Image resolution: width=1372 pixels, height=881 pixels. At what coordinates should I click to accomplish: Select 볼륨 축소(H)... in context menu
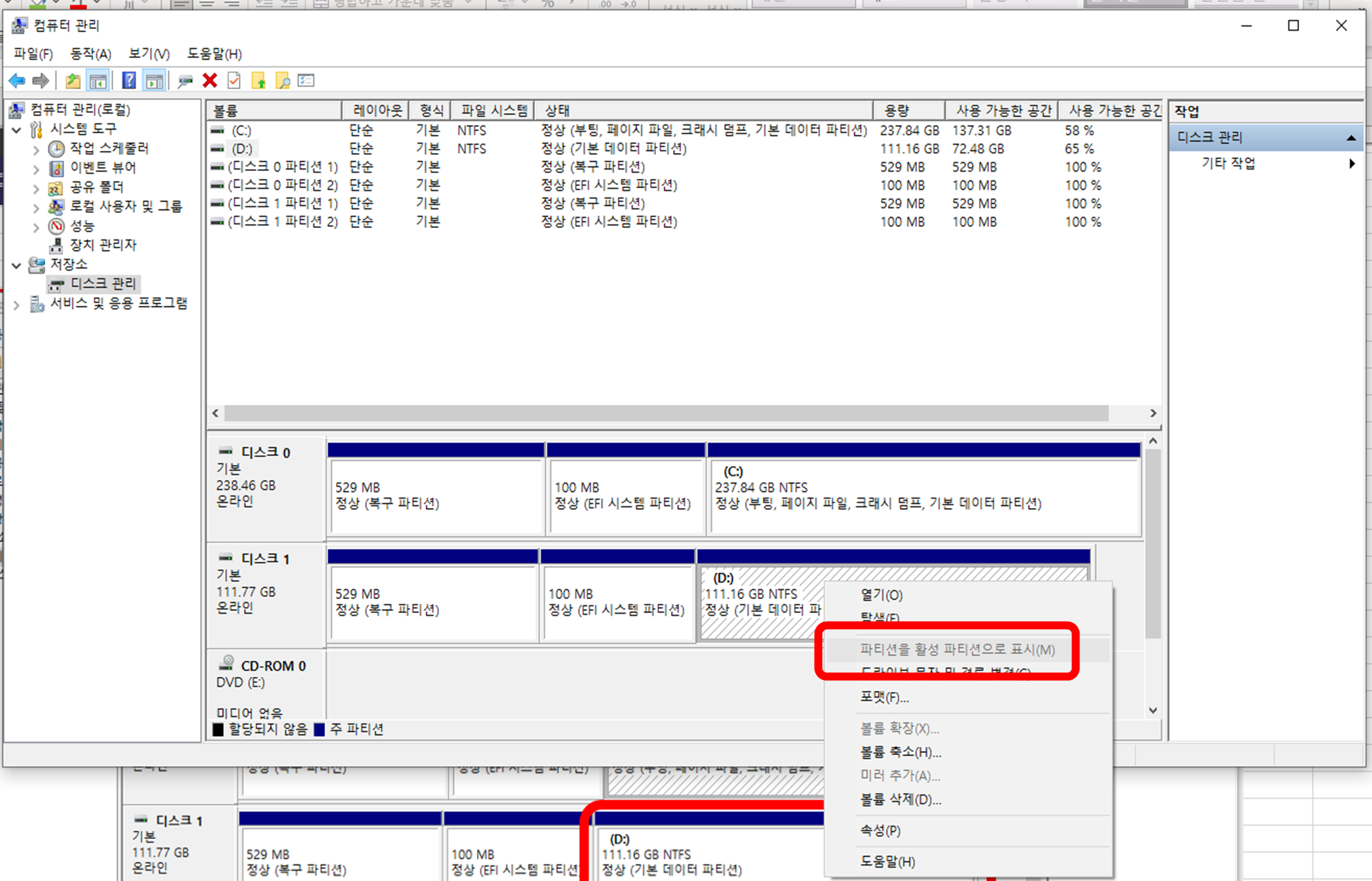point(900,752)
